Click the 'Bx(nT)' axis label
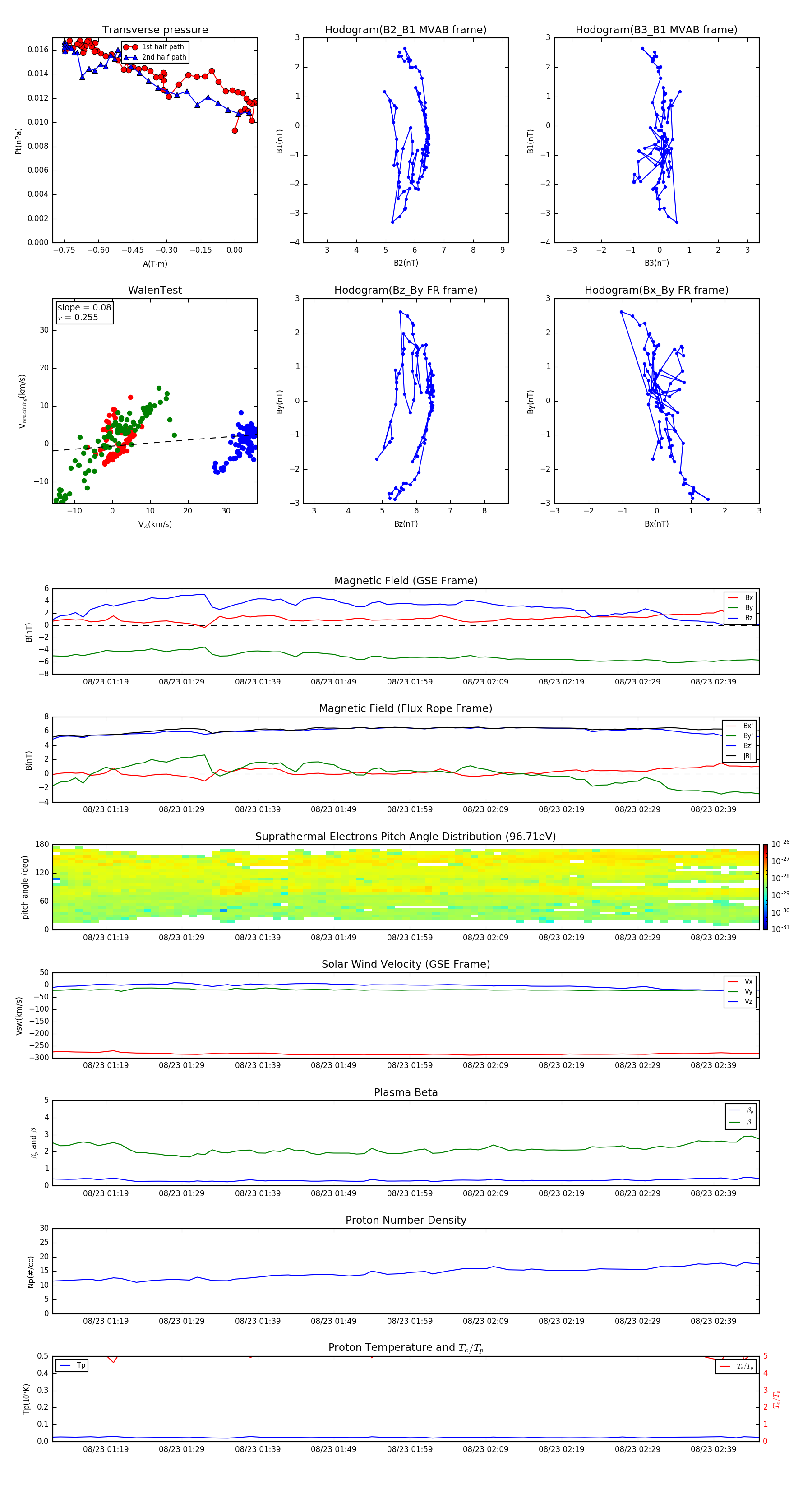The height and width of the screenshot is (1489, 812). click(x=656, y=524)
